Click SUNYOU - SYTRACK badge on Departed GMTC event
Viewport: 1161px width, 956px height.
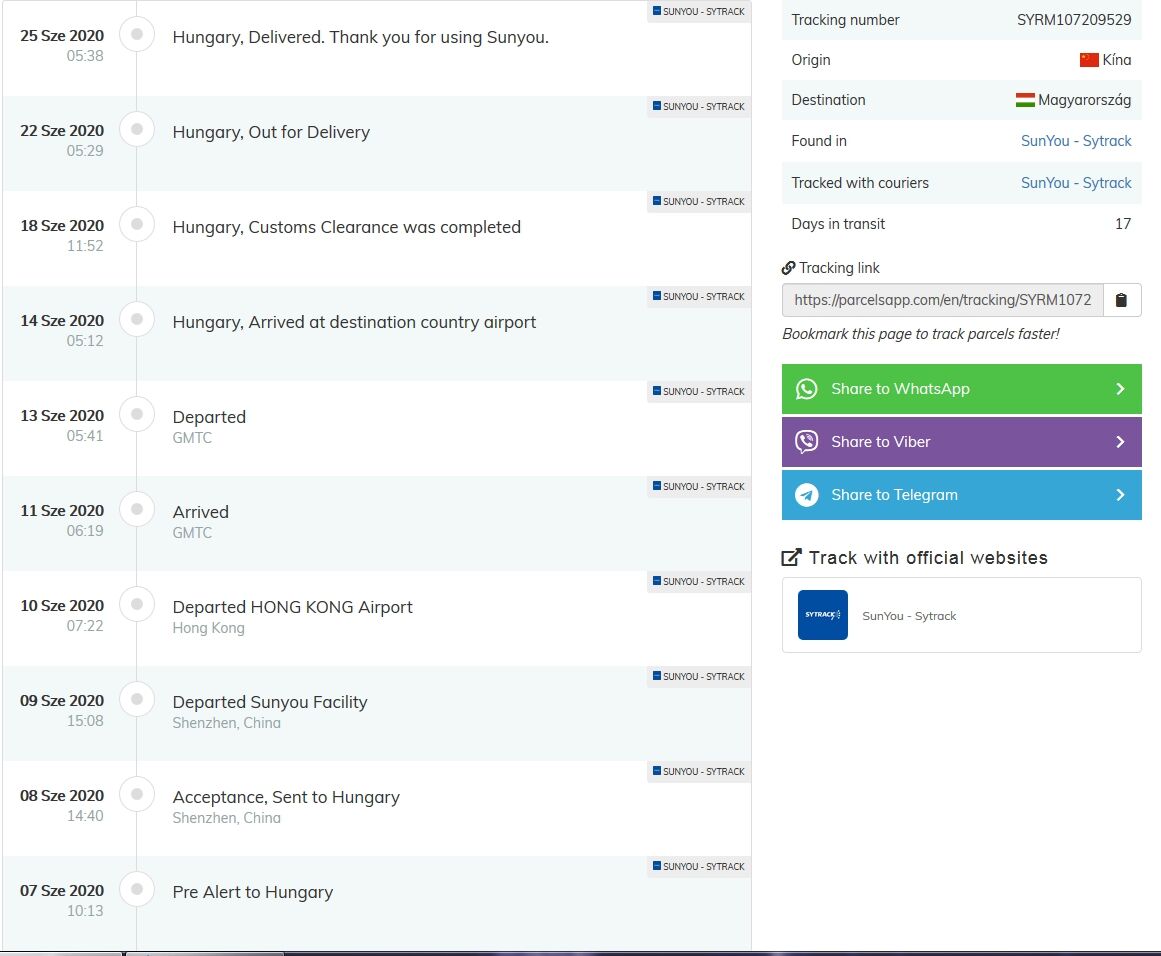pos(699,391)
